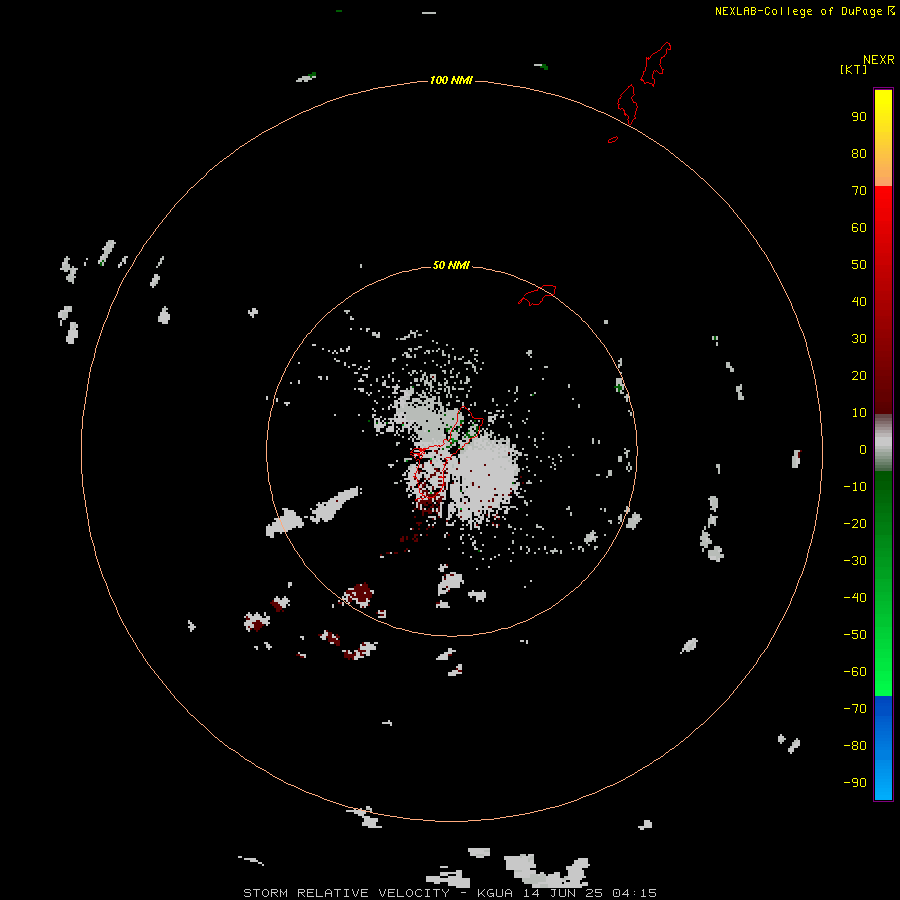Click the 'KGUA' radar station identifier
Image resolution: width=900 pixels, height=900 pixels.
pos(495,893)
